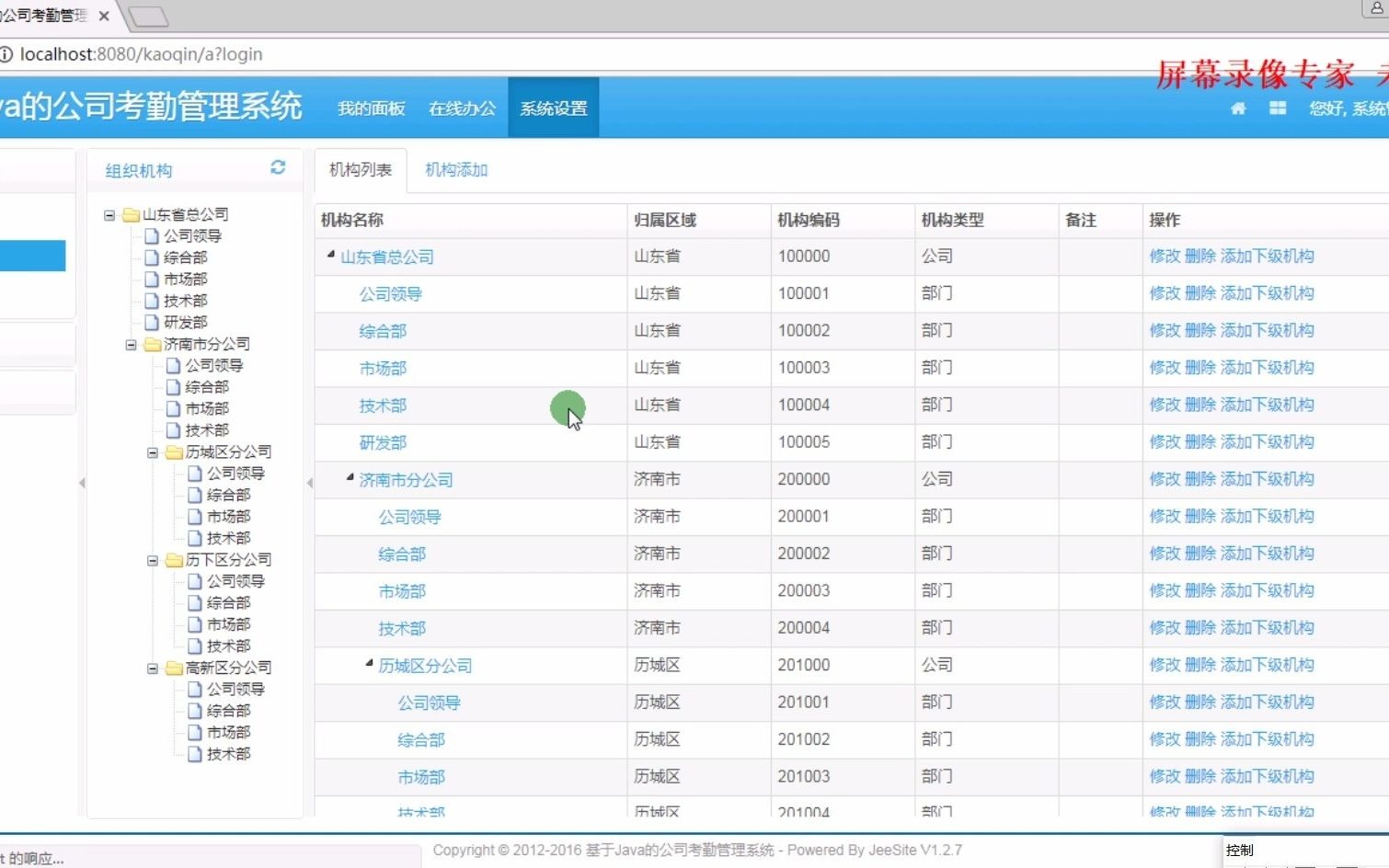Click the home icon in the header

[x=1238, y=108]
